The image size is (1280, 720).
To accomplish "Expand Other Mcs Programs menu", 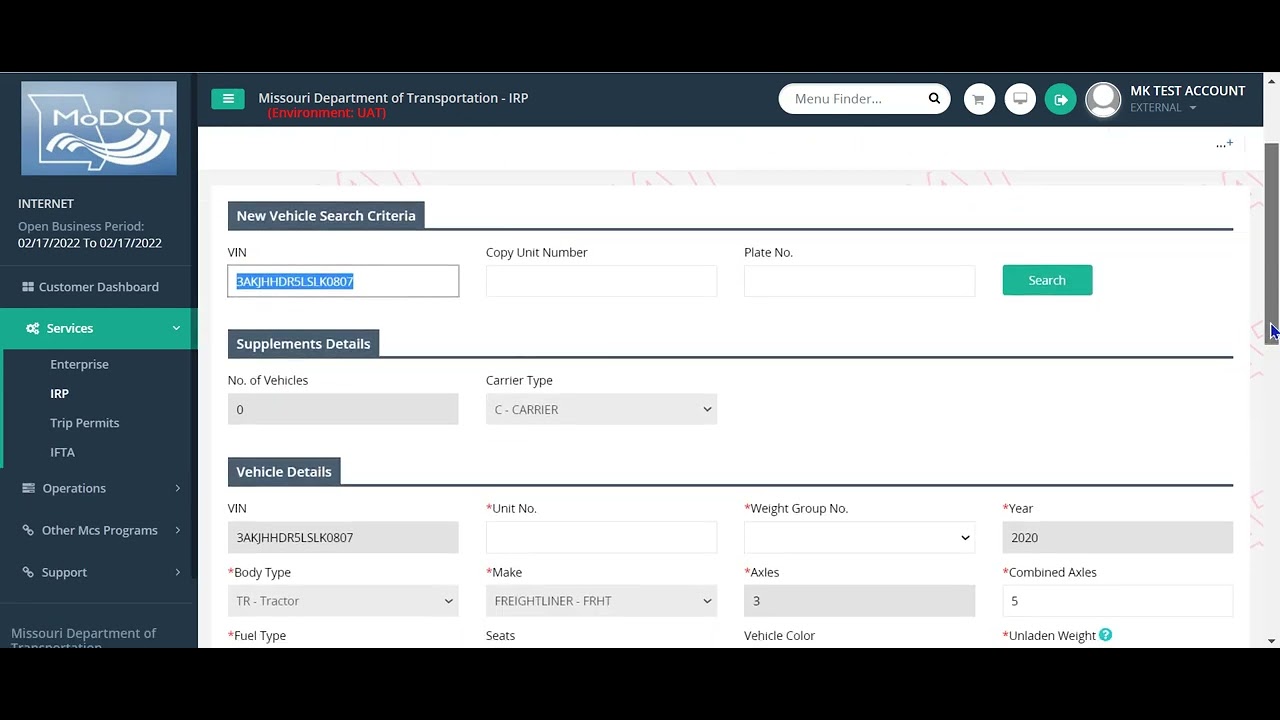I will point(98,531).
